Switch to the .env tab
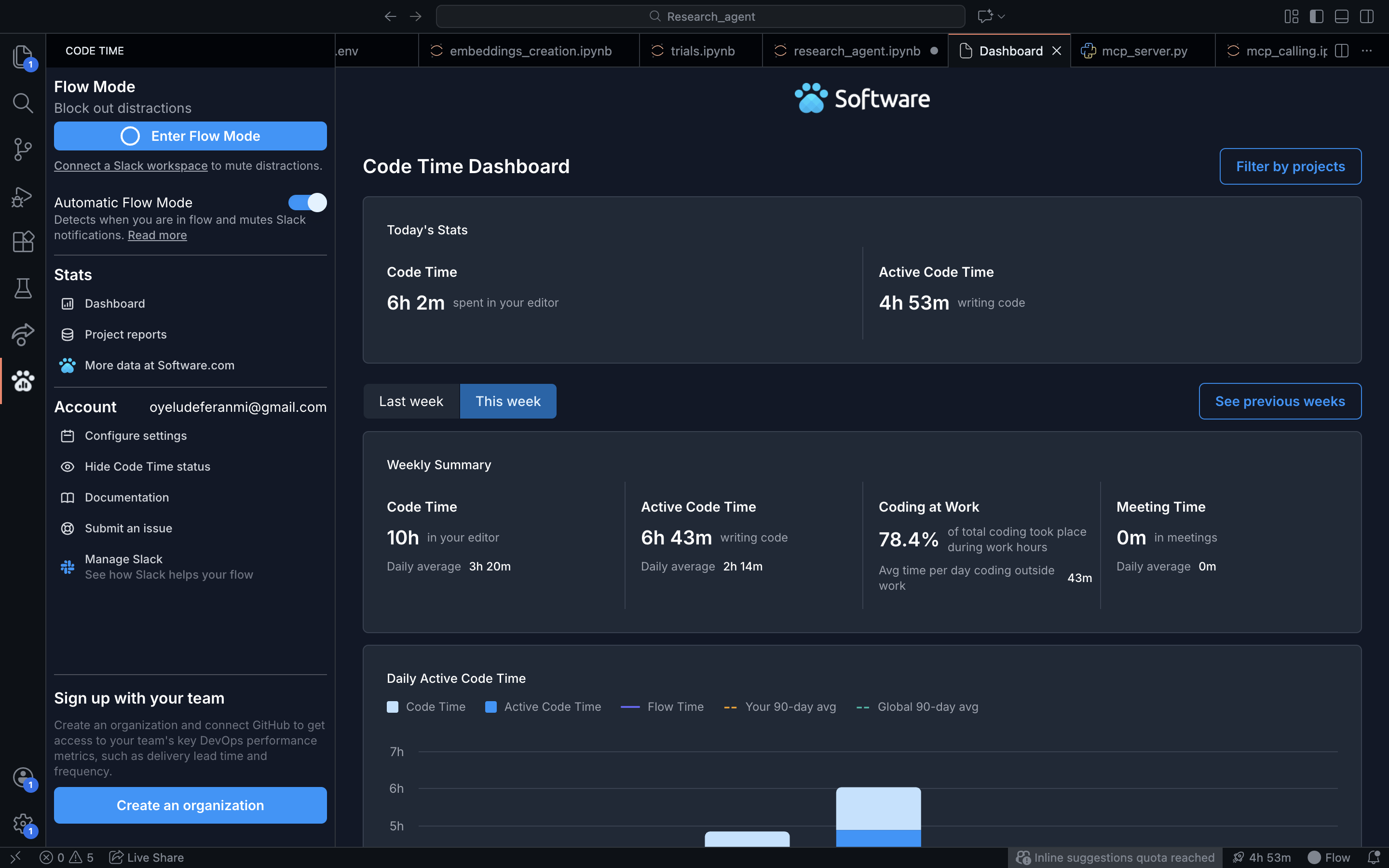The image size is (1389, 868). coord(377,51)
